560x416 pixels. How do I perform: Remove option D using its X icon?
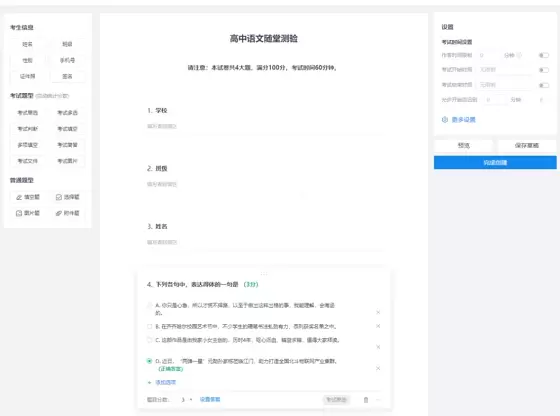tap(378, 368)
